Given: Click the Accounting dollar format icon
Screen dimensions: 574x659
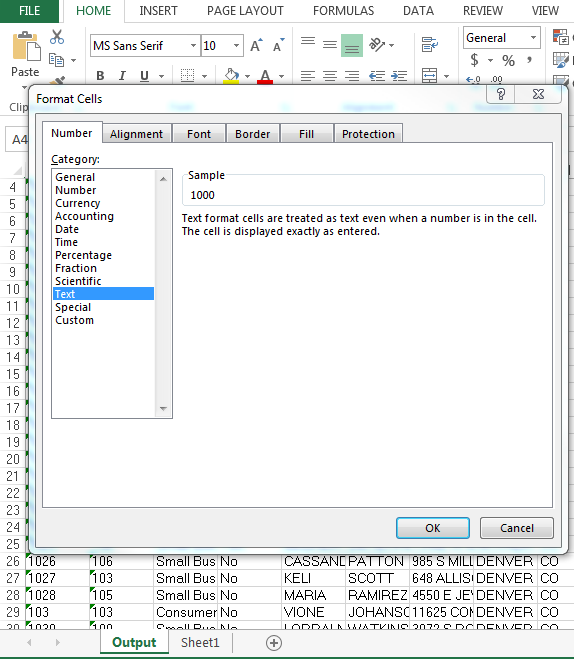Looking at the screenshot, I should (474, 60).
